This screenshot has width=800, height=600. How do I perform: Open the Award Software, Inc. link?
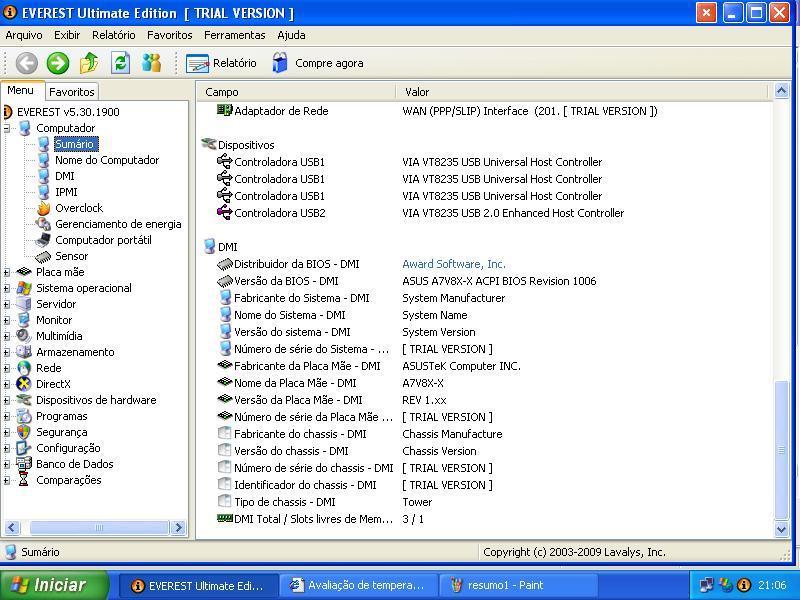click(453, 264)
